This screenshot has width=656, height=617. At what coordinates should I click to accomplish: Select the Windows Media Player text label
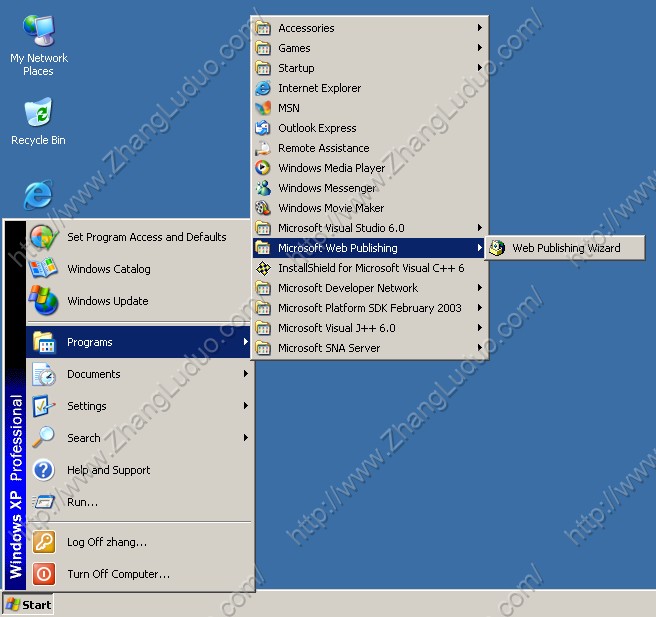332,168
